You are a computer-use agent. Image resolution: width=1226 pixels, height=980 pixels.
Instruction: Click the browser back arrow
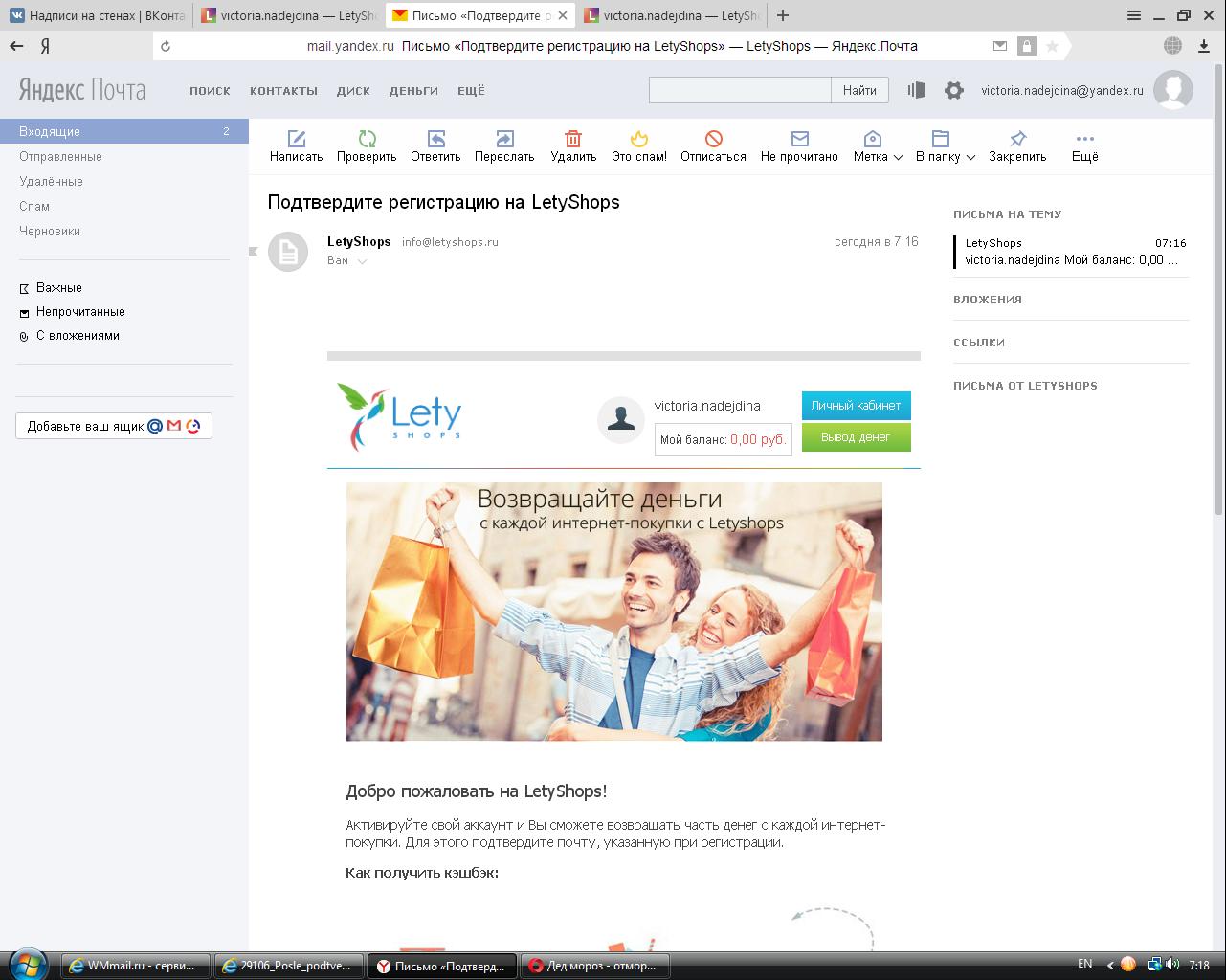click(16, 46)
